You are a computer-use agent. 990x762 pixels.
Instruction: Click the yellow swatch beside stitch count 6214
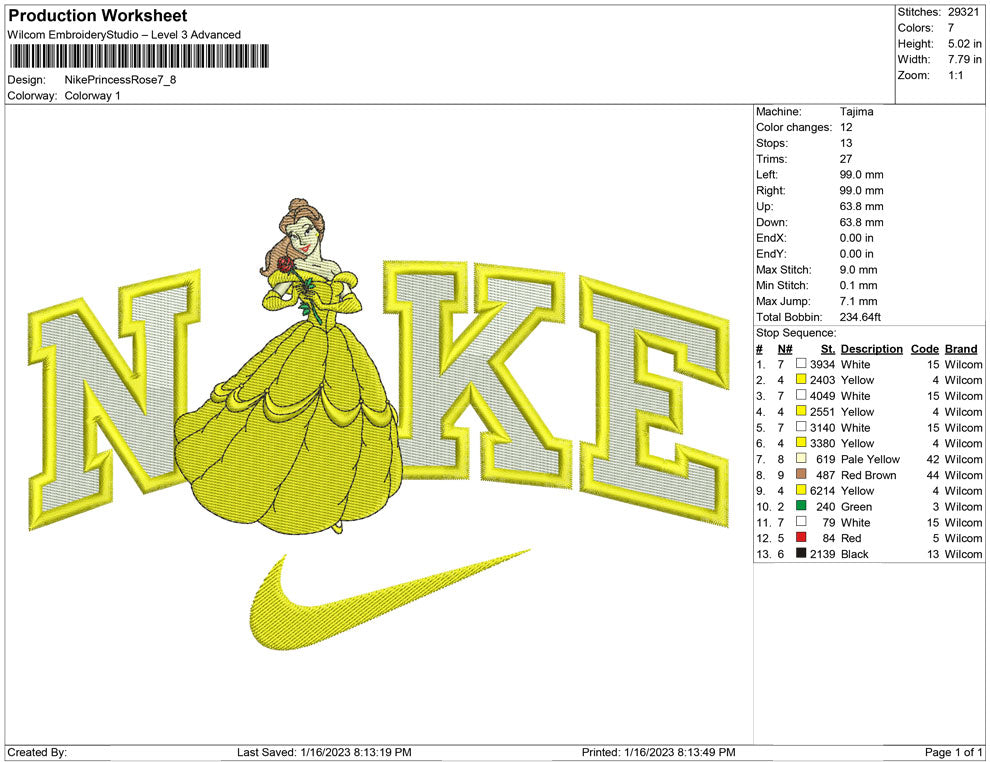click(801, 490)
